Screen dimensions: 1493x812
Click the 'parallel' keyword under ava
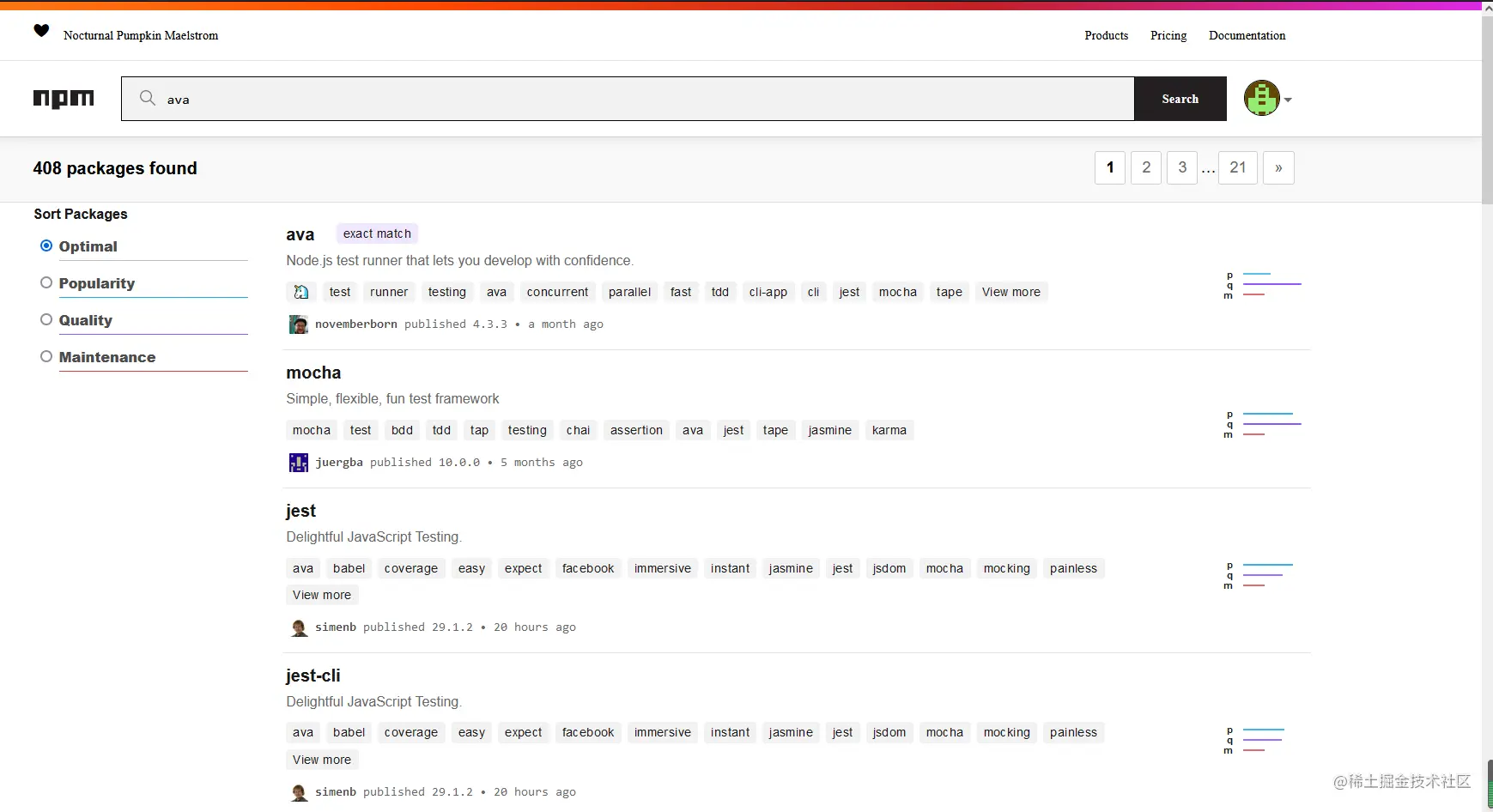coord(630,292)
